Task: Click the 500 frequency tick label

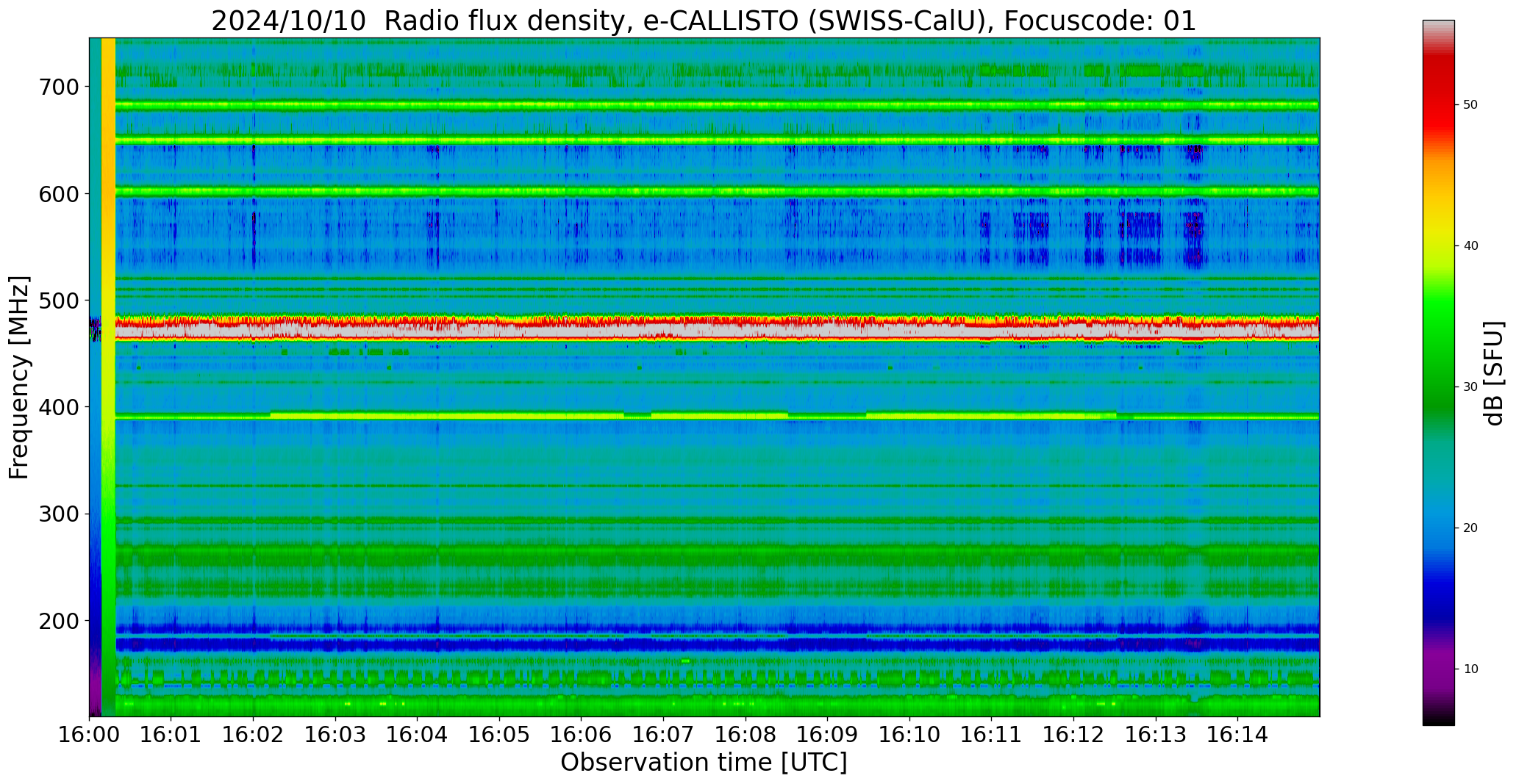Action: [59, 300]
